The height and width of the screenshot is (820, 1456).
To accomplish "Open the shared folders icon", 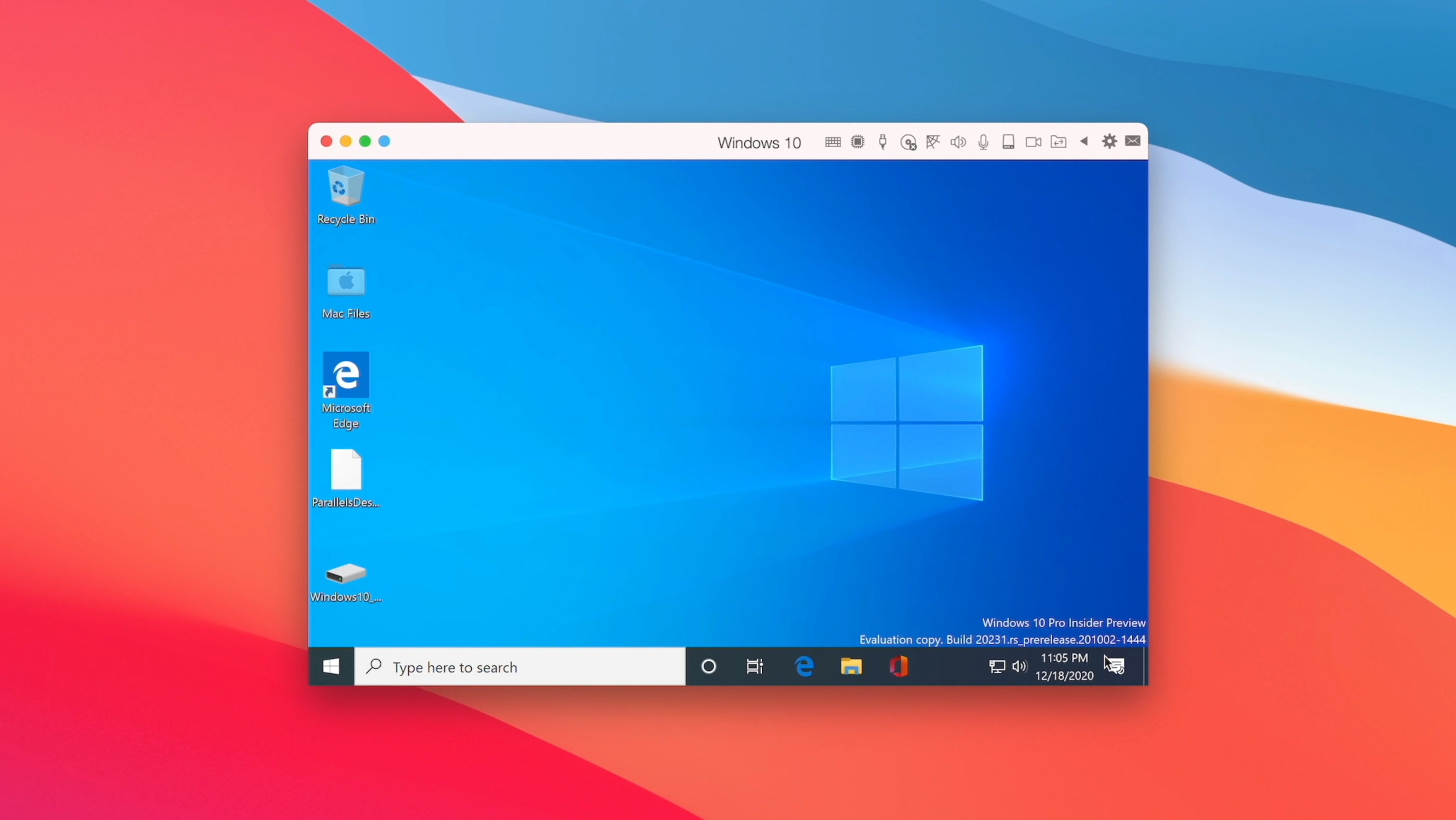I will click(1058, 142).
